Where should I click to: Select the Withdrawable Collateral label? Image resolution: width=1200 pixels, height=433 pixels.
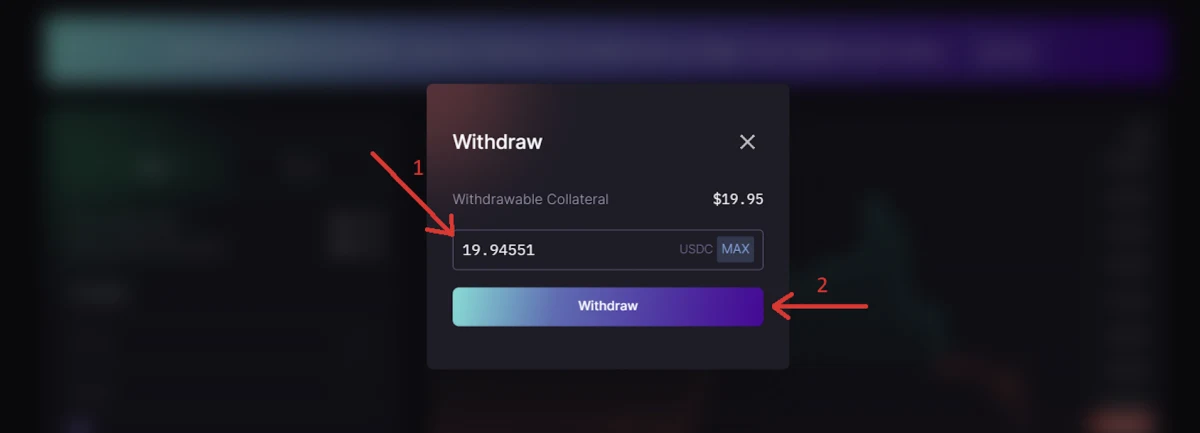(x=530, y=199)
